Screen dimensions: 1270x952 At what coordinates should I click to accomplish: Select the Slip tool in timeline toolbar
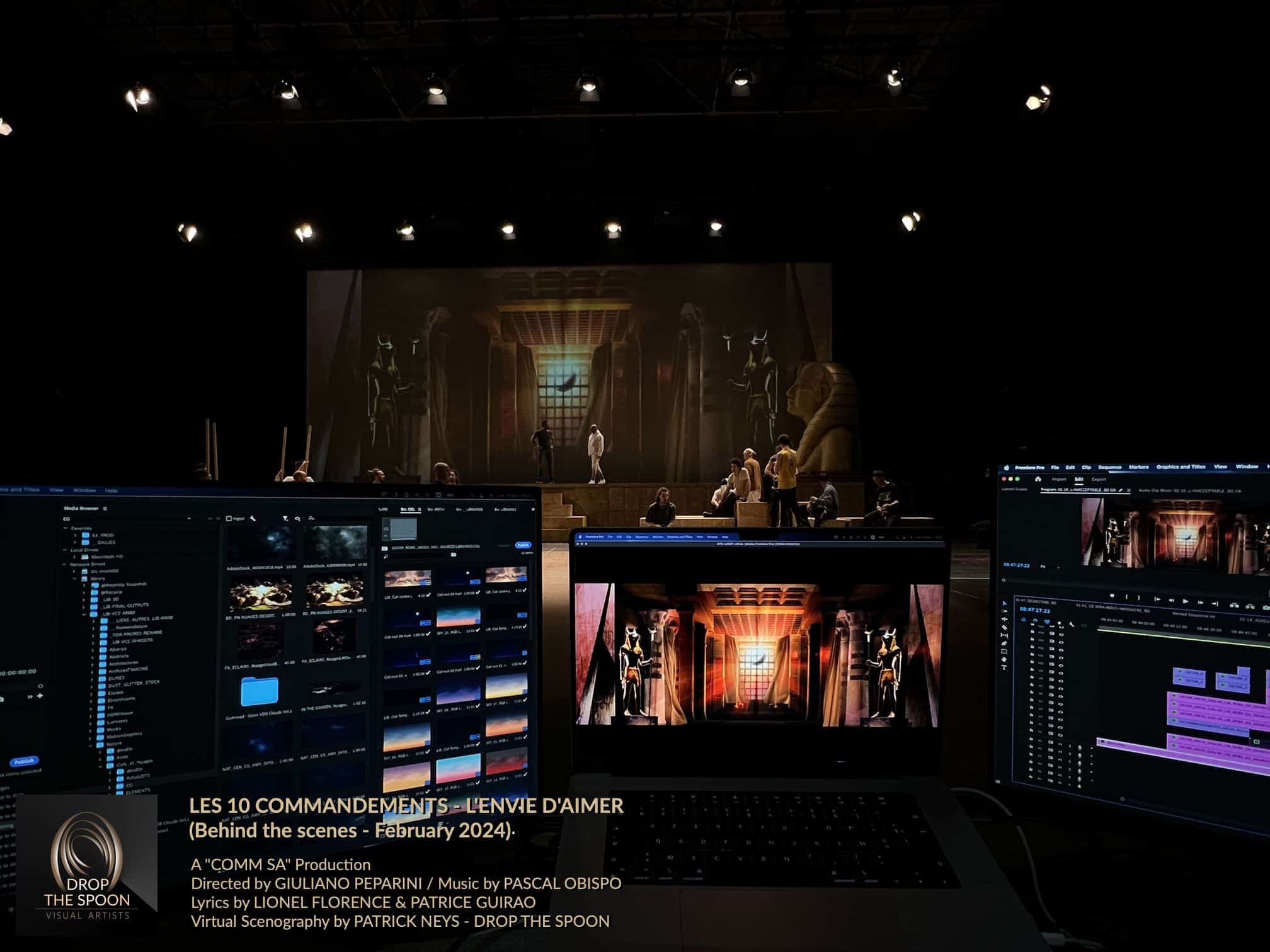point(1005,635)
